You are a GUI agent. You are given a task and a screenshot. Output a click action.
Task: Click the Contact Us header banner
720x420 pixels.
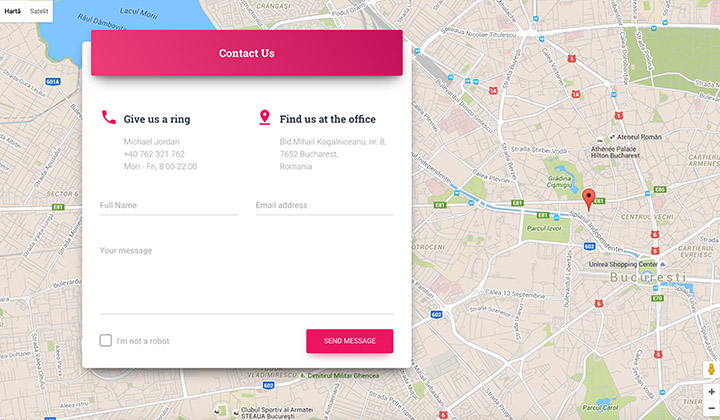[x=246, y=53]
